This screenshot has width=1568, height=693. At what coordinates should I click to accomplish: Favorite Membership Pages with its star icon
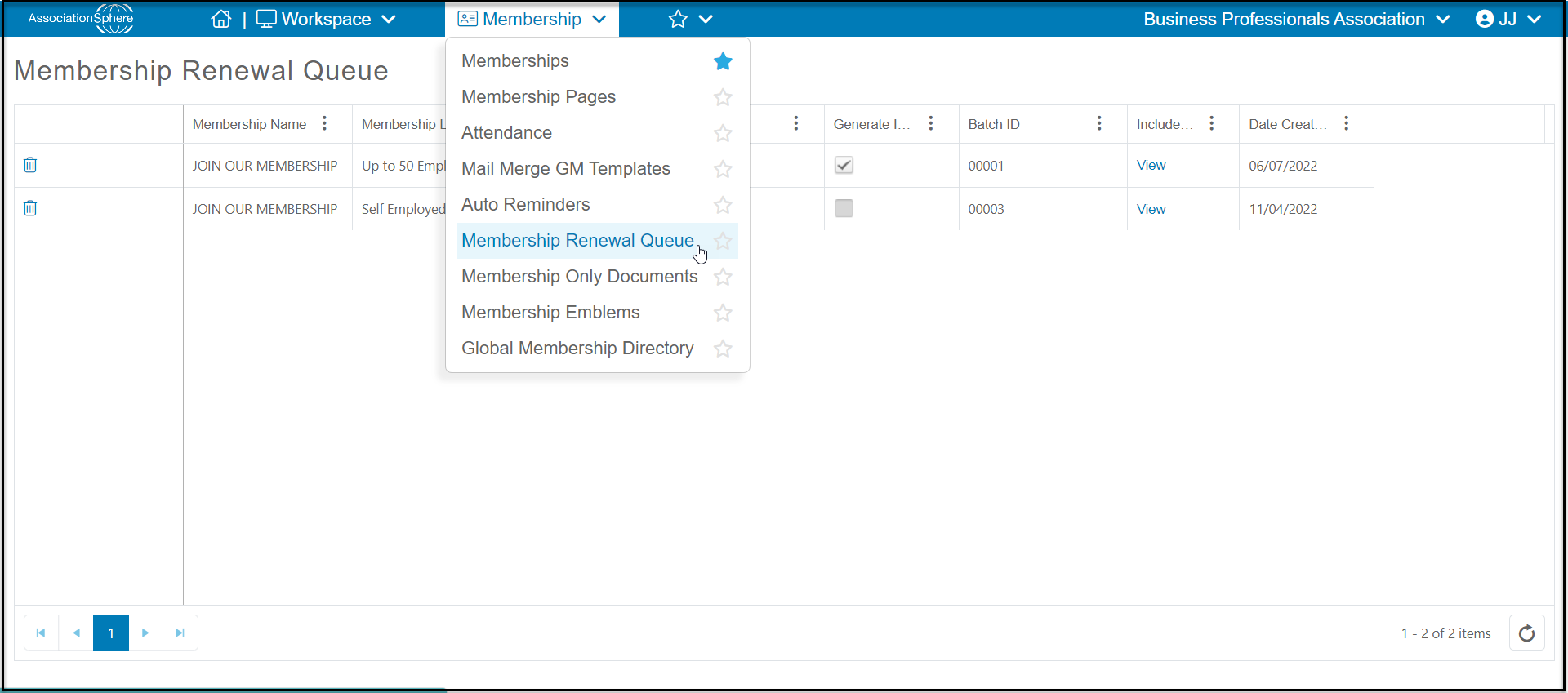tap(723, 97)
